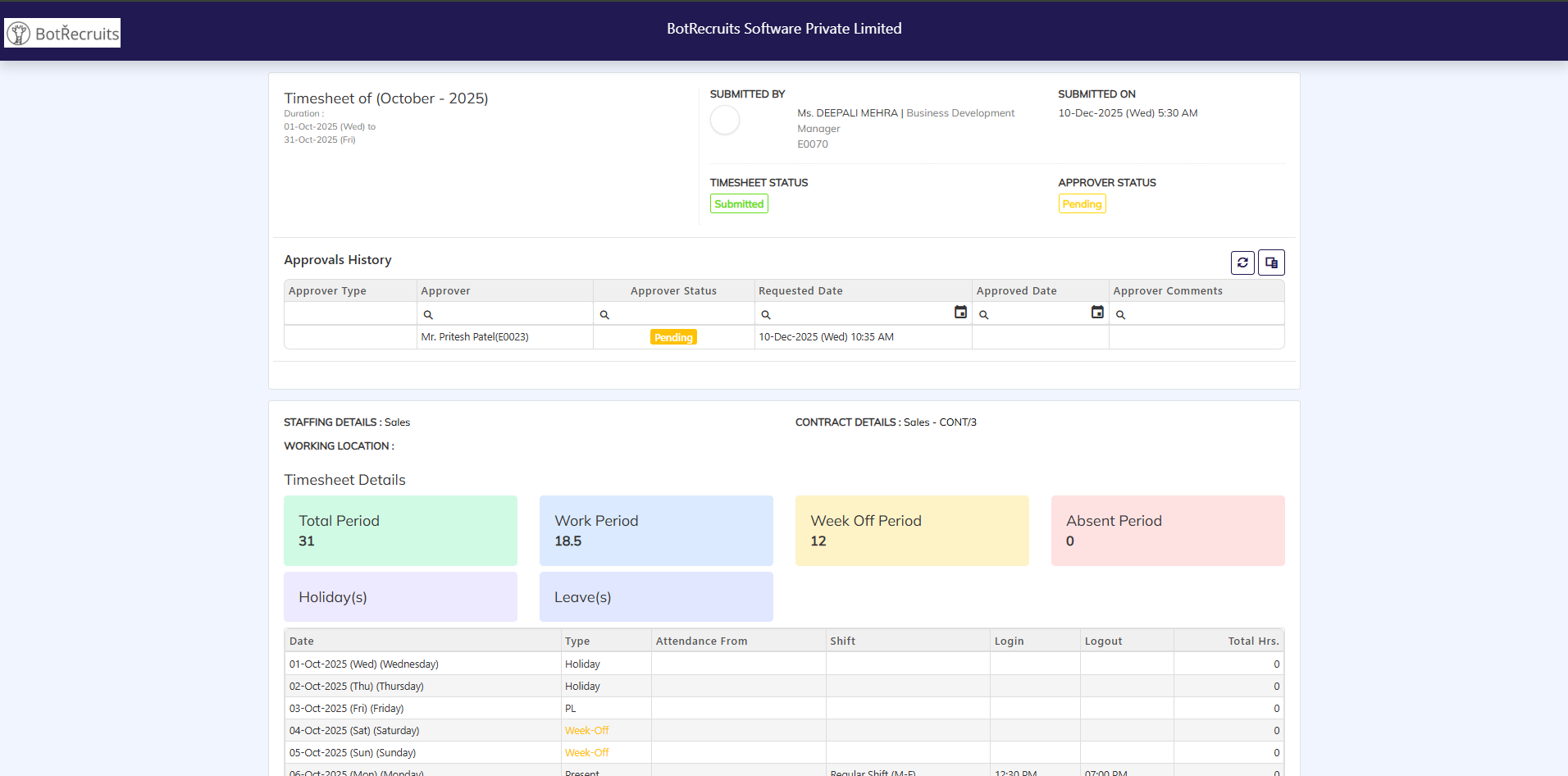Open Requested Date calendar picker
This screenshot has height=776, width=1568.
tap(960, 313)
